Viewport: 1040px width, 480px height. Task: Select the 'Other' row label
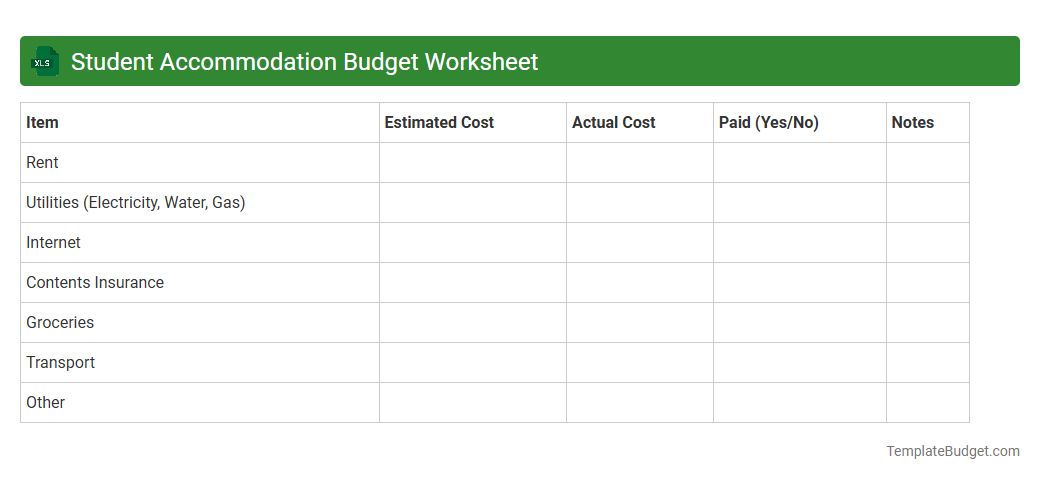tap(46, 402)
